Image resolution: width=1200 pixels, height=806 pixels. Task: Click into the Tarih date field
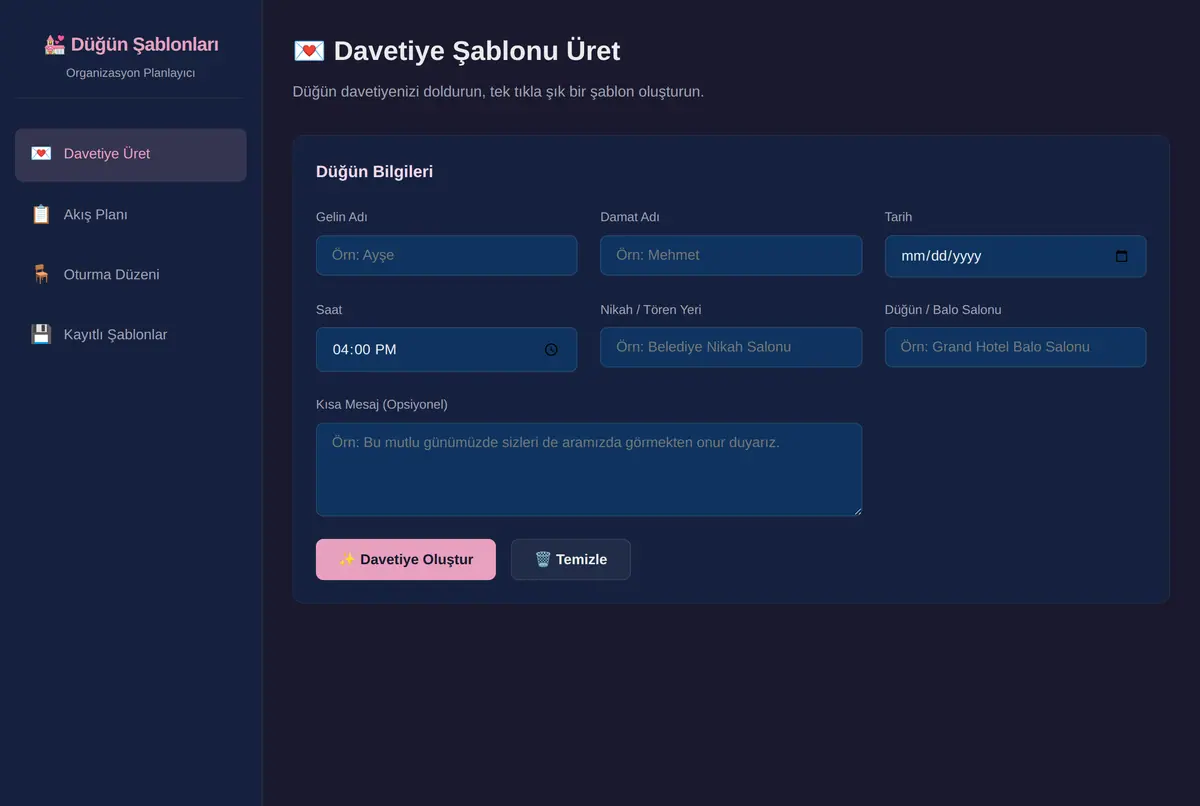(1015, 256)
